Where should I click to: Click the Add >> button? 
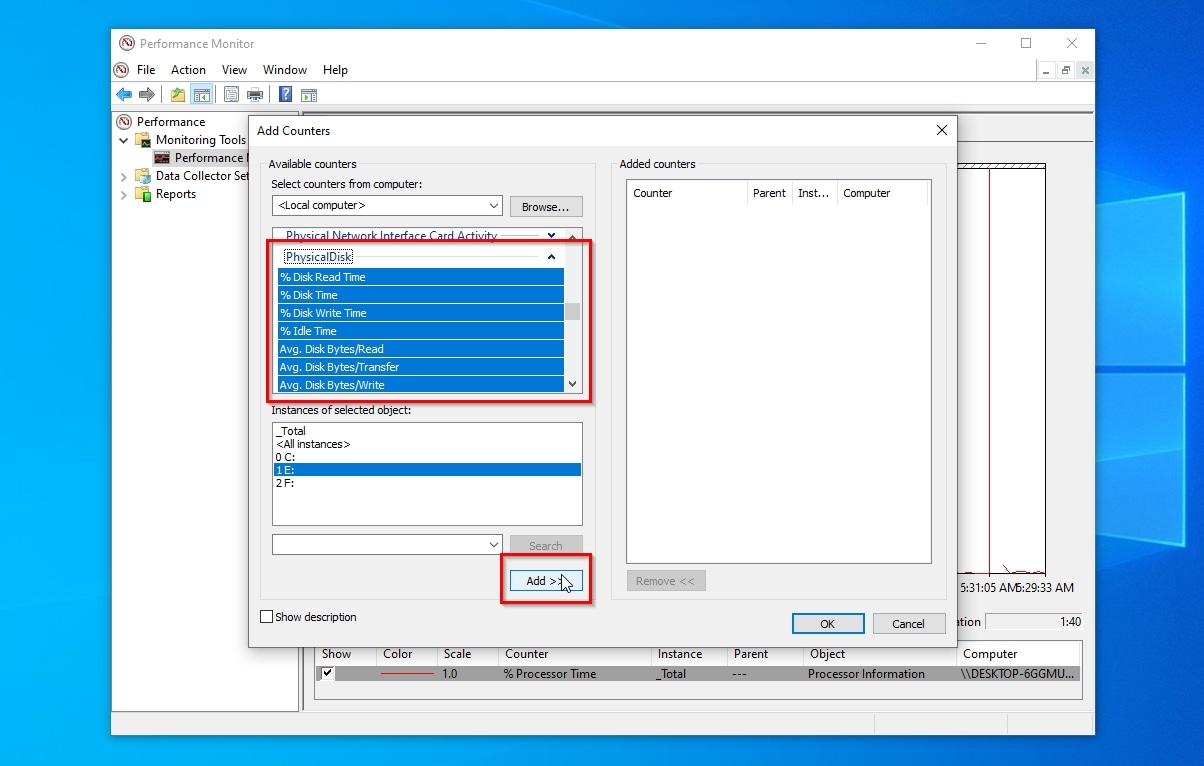tap(546, 581)
